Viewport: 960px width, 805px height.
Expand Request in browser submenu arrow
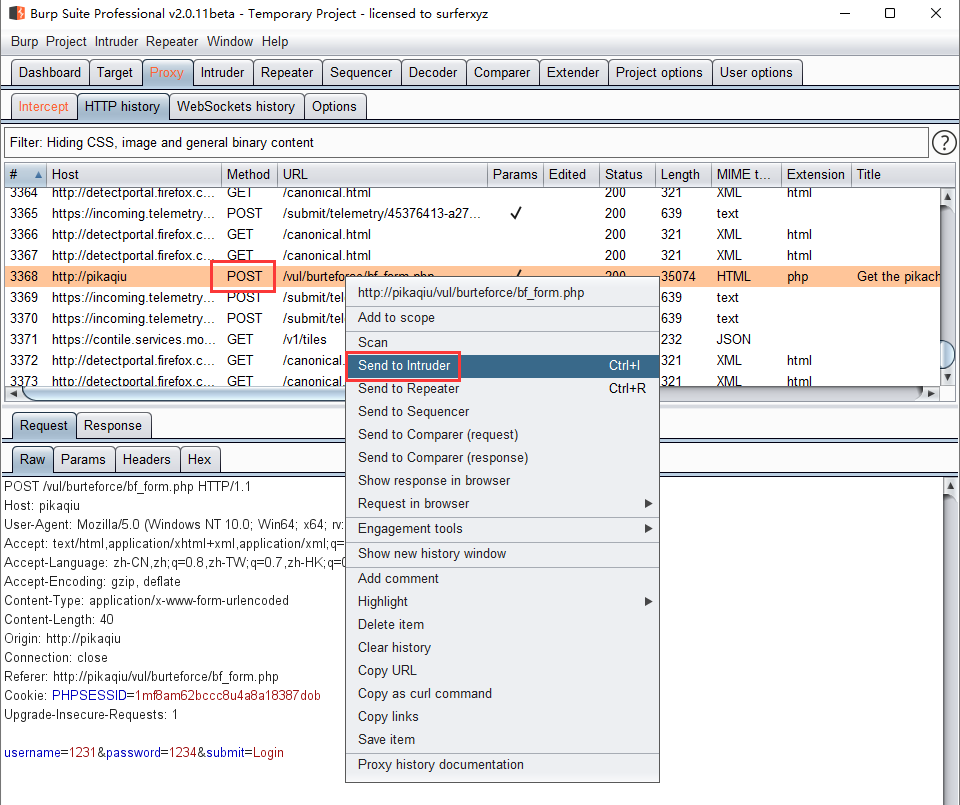(x=648, y=504)
